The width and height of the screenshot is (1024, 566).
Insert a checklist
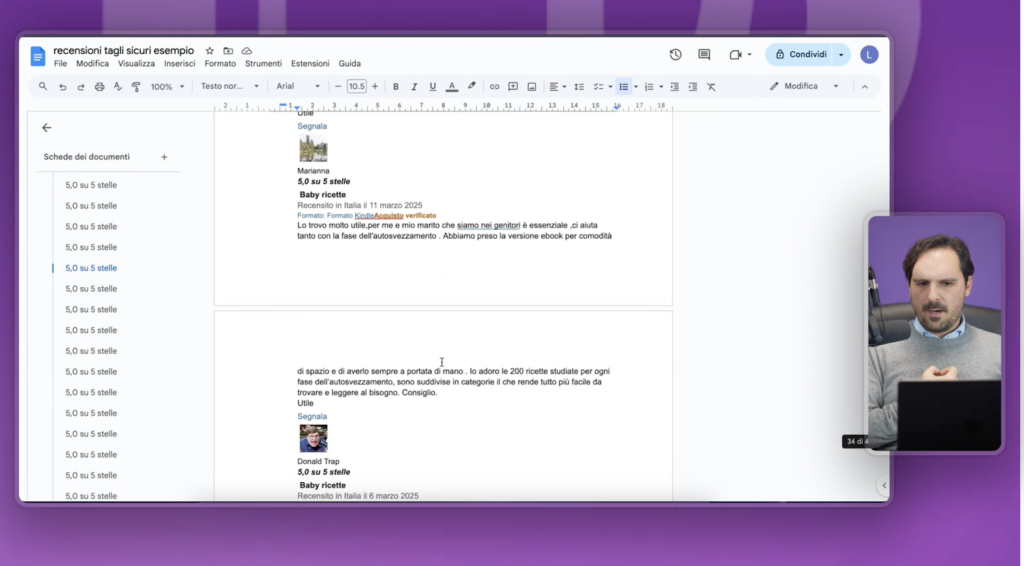(598, 87)
